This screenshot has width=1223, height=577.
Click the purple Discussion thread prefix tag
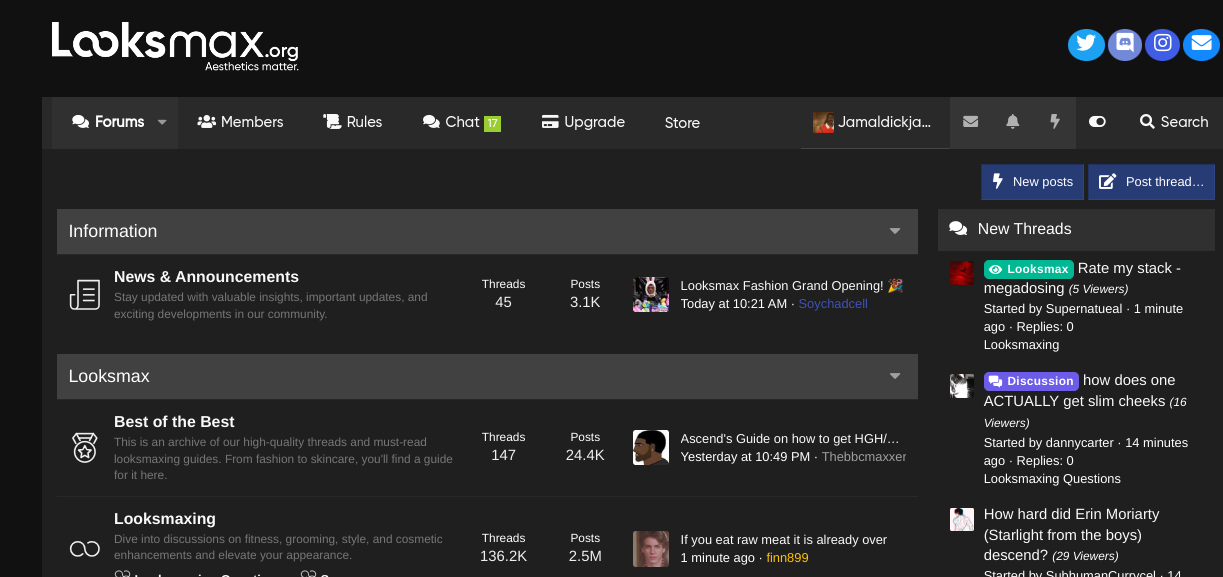coord(1031,381)
